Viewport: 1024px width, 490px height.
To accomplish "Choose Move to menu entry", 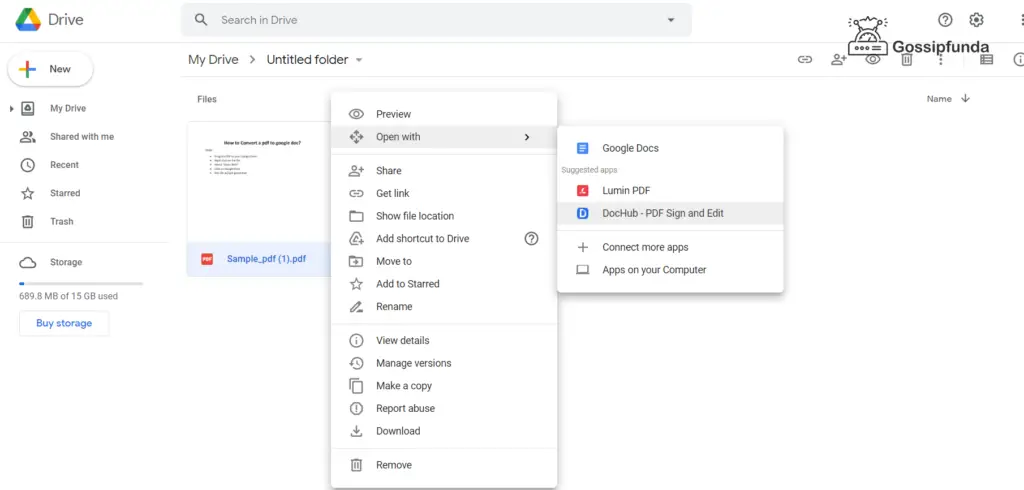I will [444, 261].
